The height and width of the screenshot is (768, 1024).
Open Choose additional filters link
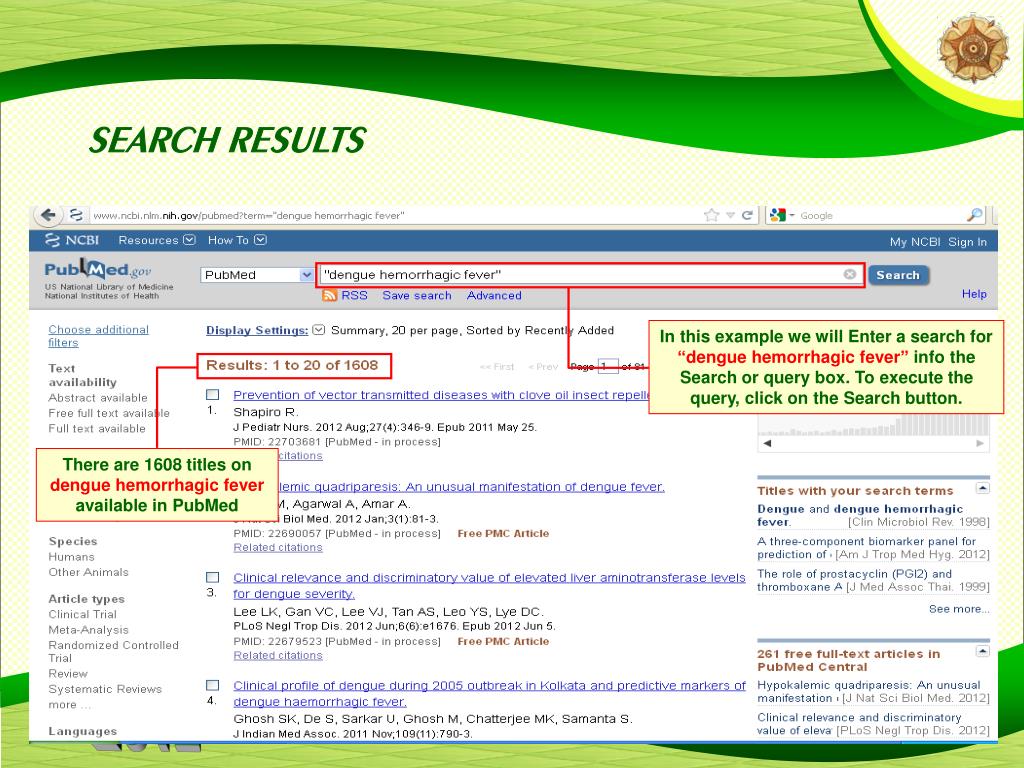[x=98, y=336]
